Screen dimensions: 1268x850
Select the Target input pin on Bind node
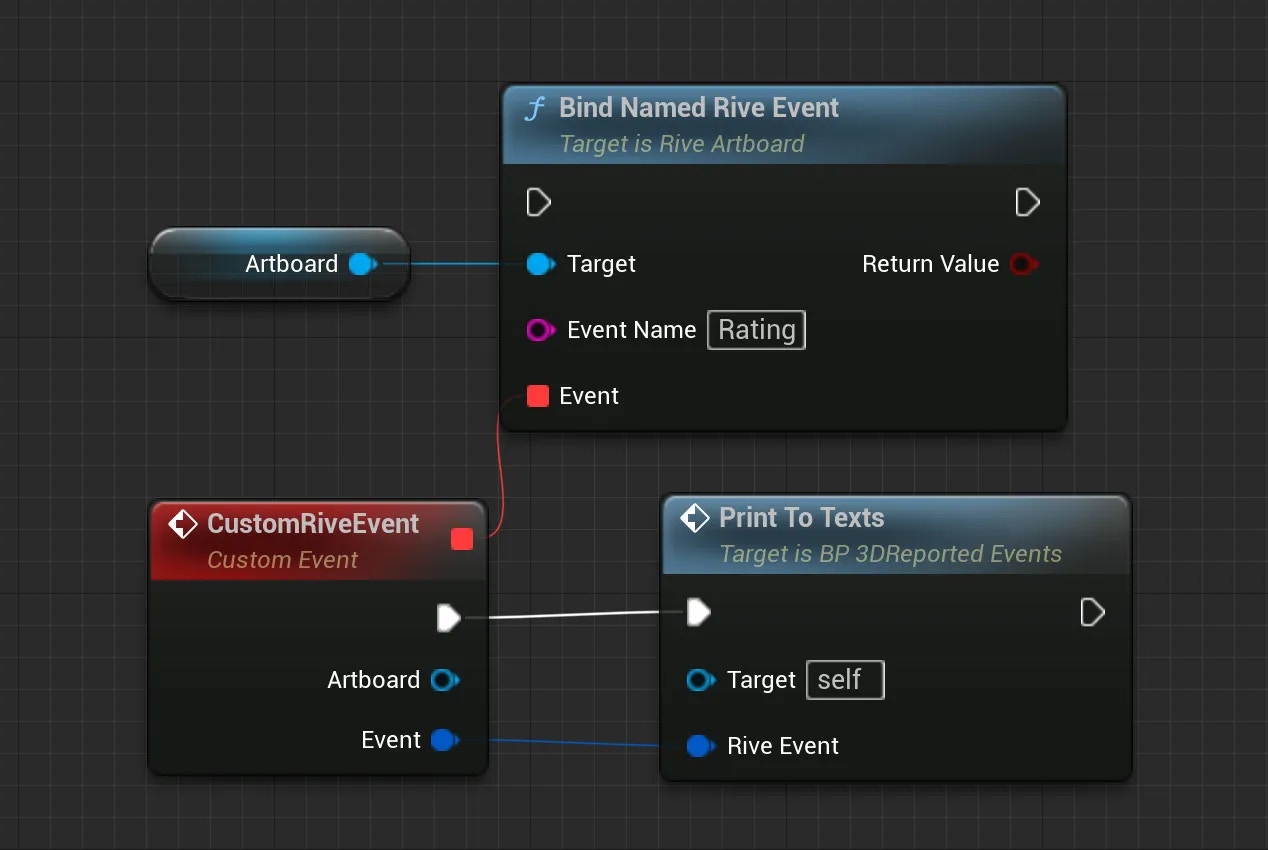pyautogui.click(x=540, y=264)
